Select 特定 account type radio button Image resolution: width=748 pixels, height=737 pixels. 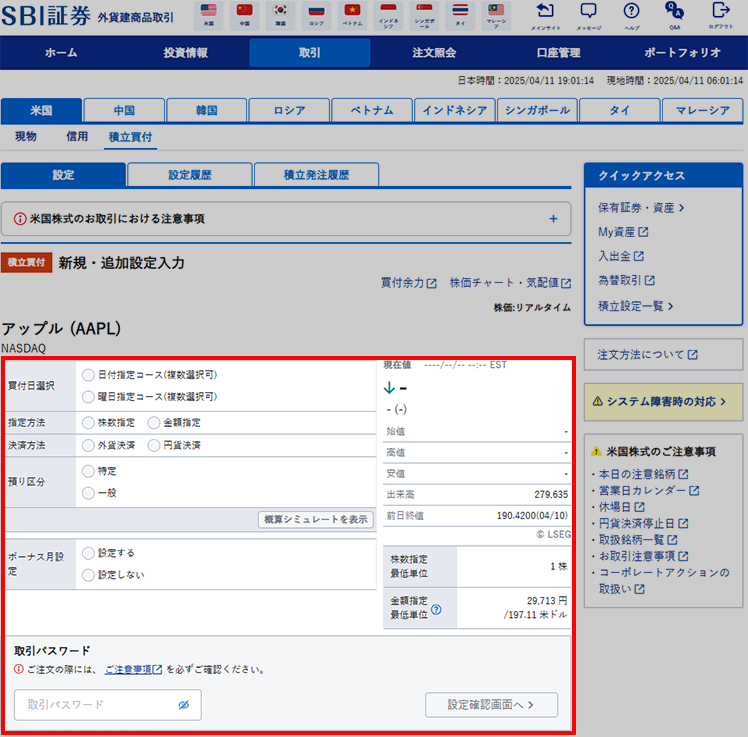[x=88, y=471]
